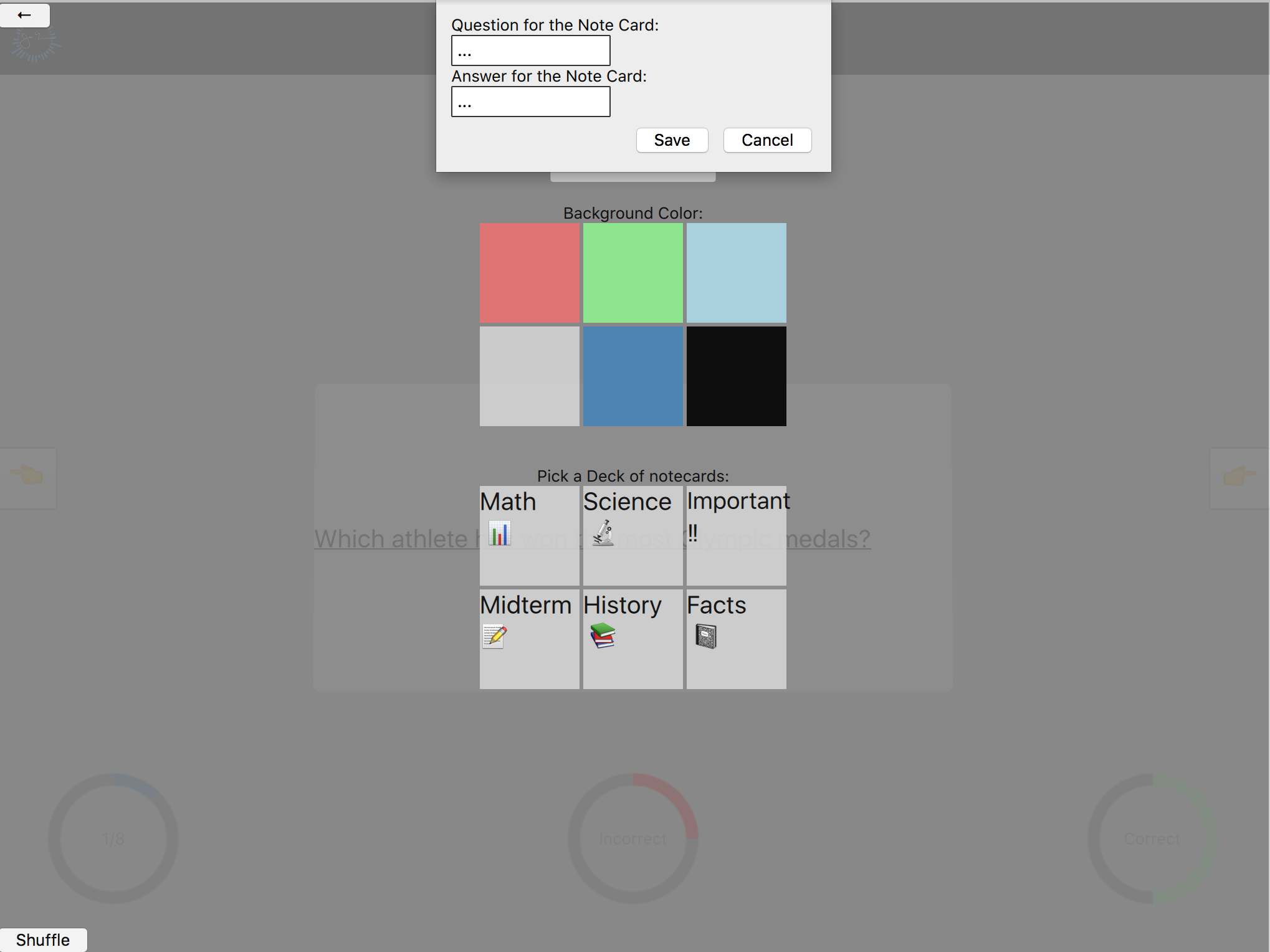Select the Math deck chart icon
The image size is (1270, 952).
pos(499,533)
